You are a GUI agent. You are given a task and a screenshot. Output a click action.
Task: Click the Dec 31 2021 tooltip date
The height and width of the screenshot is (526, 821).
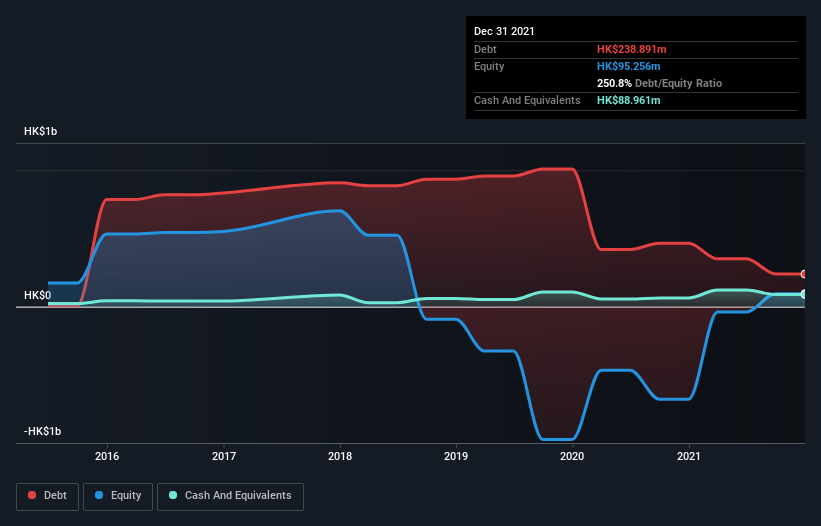504,31
